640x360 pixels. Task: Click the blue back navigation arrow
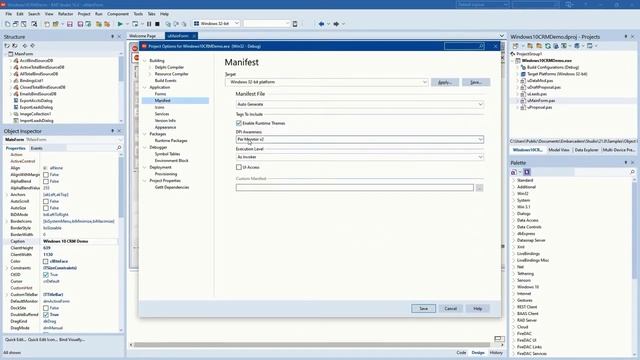pyautogui.click(x=321, y=24)
